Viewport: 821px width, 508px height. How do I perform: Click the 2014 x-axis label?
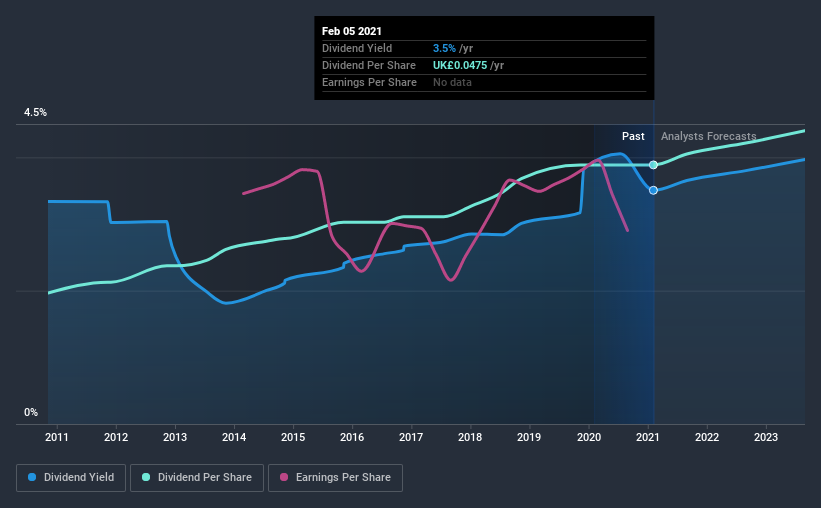click(234, 437)
